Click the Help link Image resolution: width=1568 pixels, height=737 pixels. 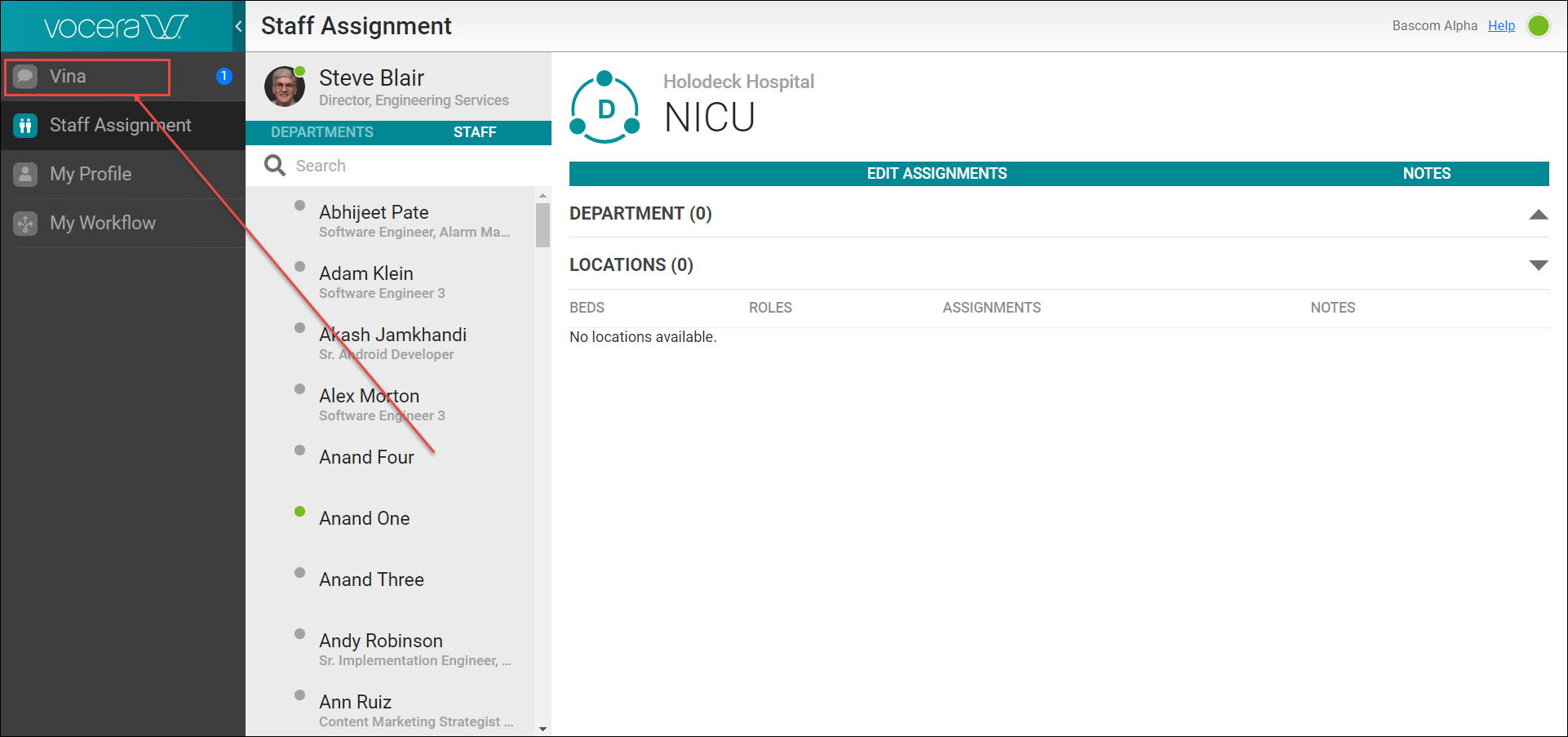point(1502,25)
